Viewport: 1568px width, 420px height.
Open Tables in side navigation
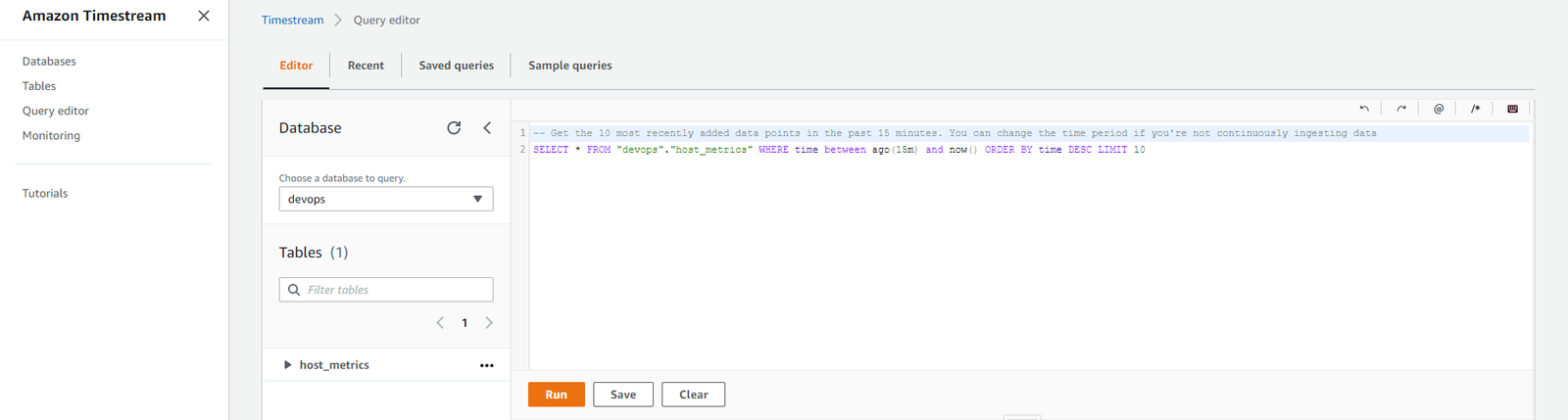39,86
